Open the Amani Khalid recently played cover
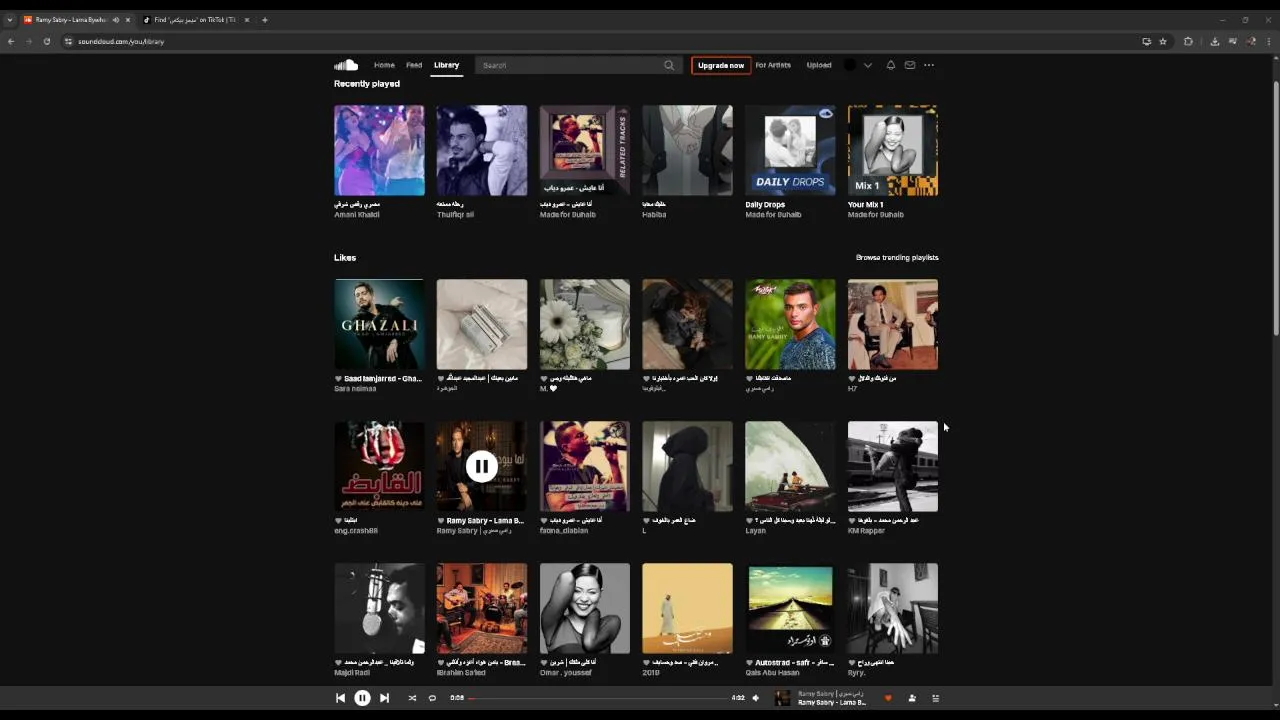The height and width of the screenshot is (720, 1280). [x=379, y=150]
